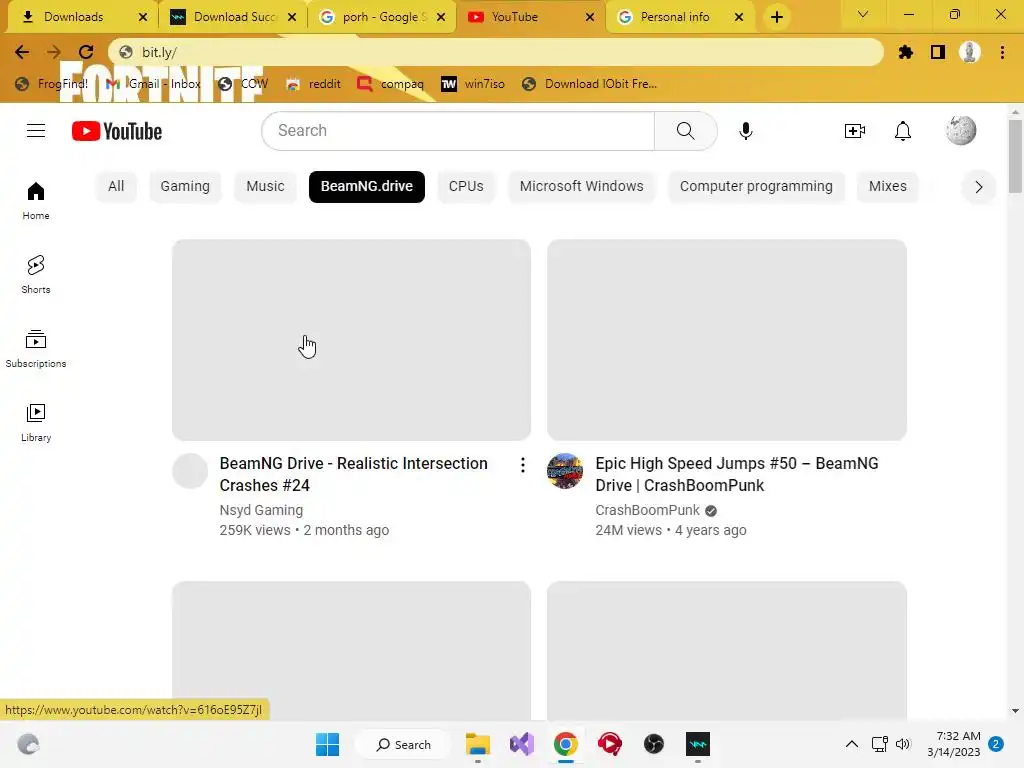Click the search magnifier button
1024x768 pixels.
tap(685, 131)
